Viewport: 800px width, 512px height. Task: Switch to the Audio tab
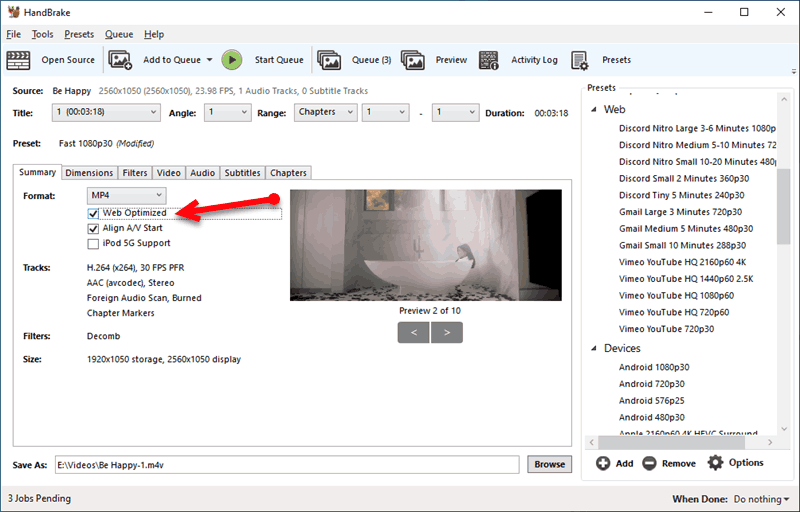(x=203, y=173)
